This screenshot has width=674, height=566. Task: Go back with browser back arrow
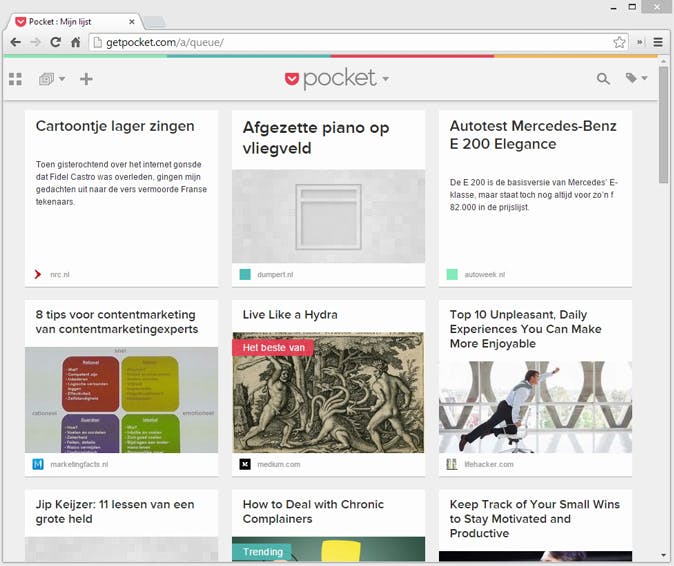16,42
